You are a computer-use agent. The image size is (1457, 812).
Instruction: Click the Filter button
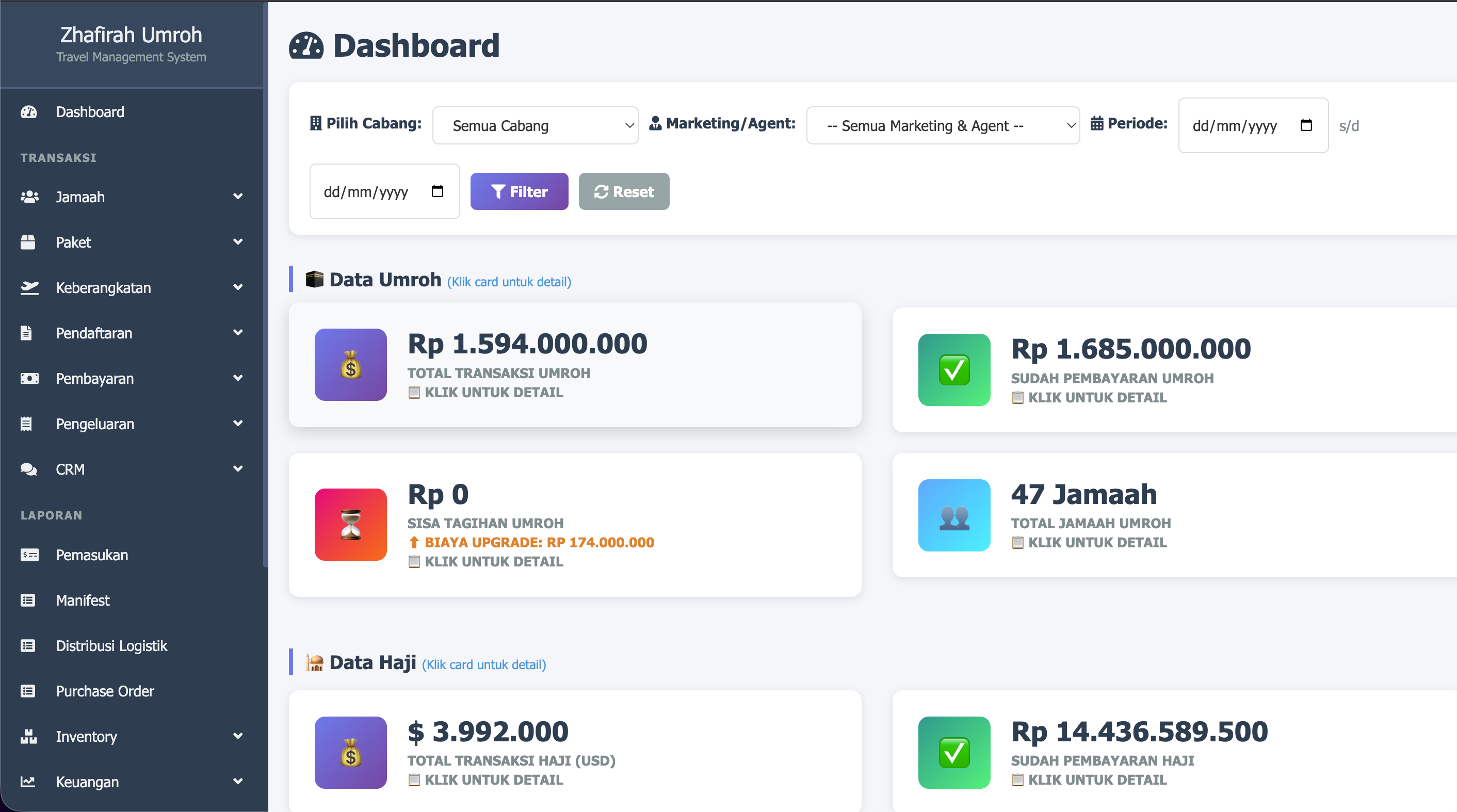point(519,192)
